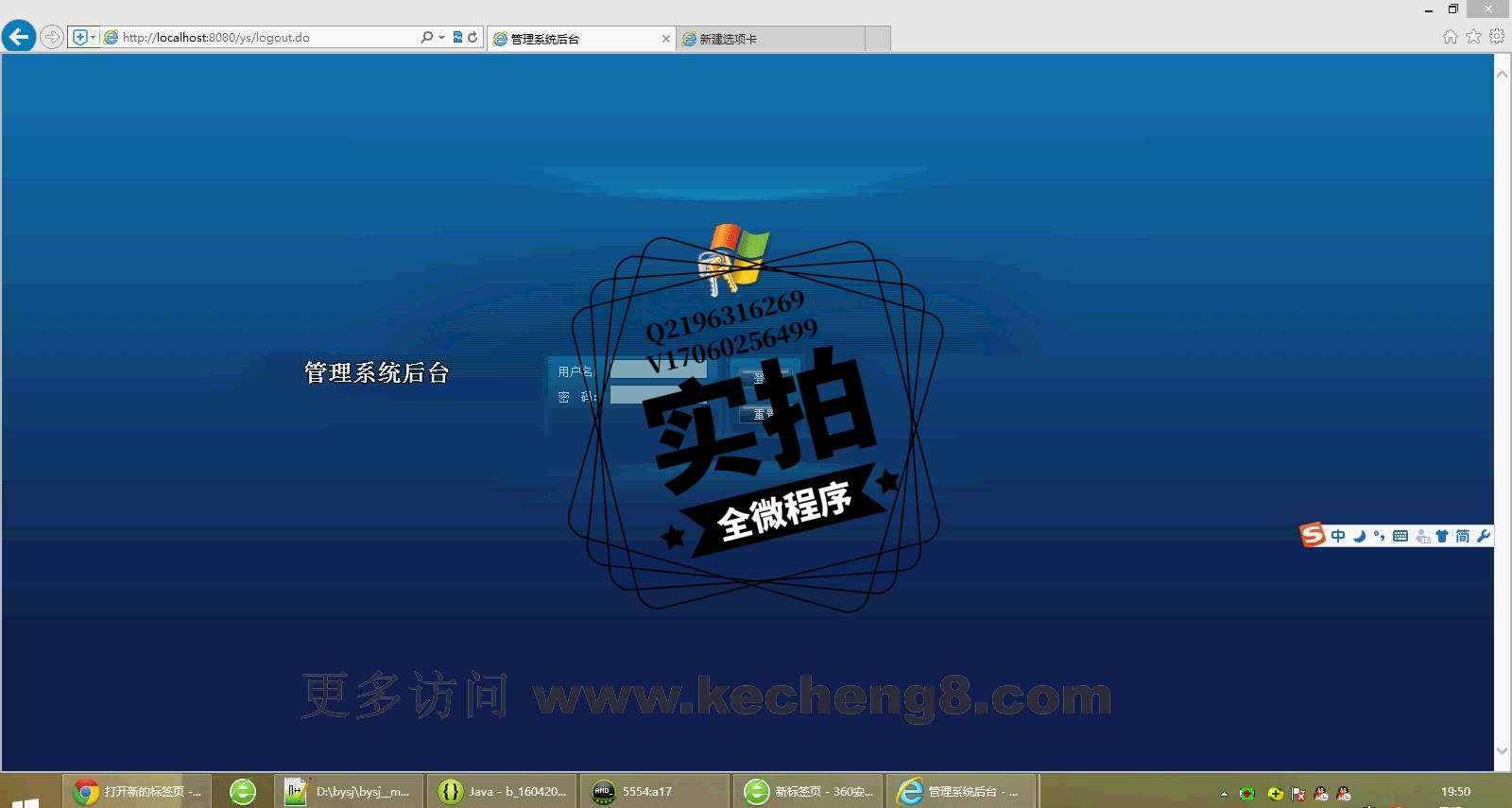Image resolution: width=1512 pixels, height=808 pixels.
Task: Open the 5554:a17 emulator taskbar window
Action: pyautogui.click(x=654, y=791)
